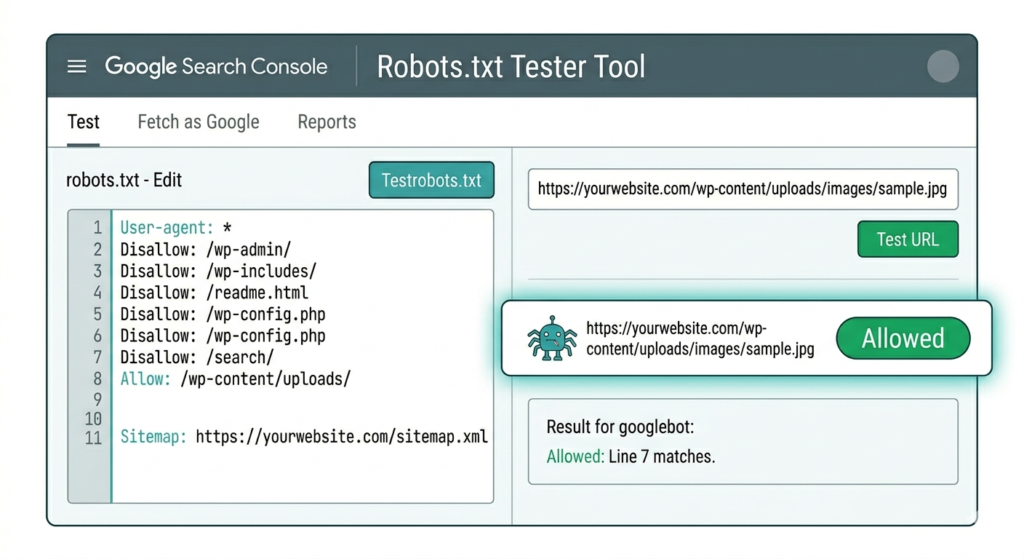Click the tested URL text in result card

pos(700,338)
